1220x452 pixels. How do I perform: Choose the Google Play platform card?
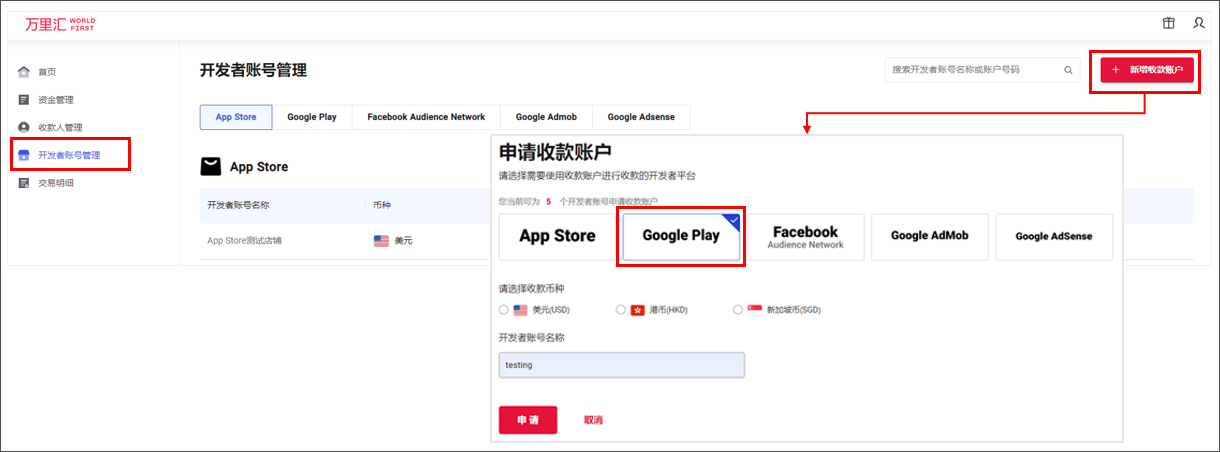681,237
